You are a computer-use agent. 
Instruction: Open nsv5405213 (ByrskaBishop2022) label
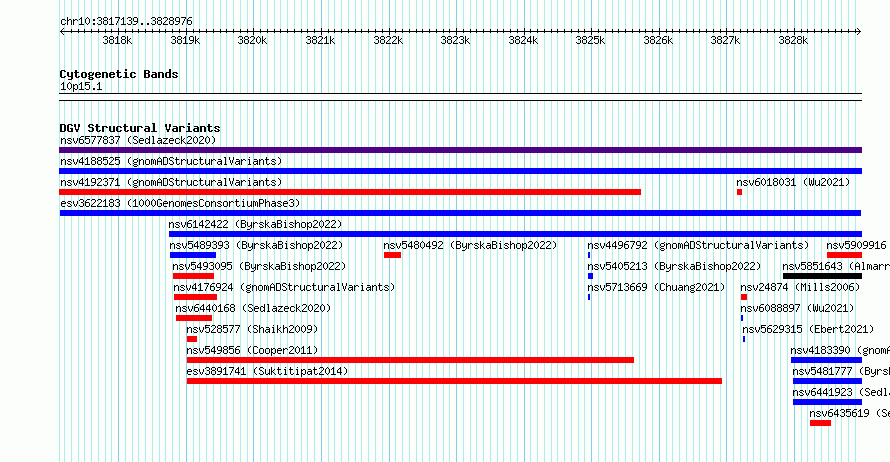click(x=674, y=266)
